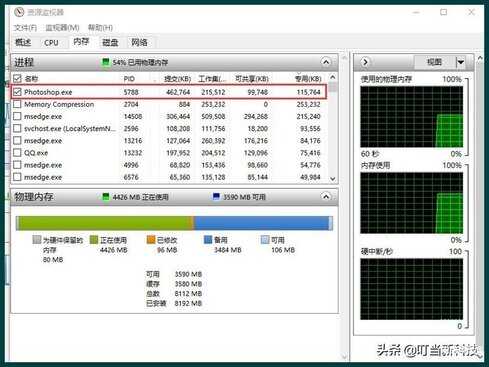Toggle the select-all checkbox beside 名称
The width and height of the screenshot is (489, 367).
pos(17,79)
